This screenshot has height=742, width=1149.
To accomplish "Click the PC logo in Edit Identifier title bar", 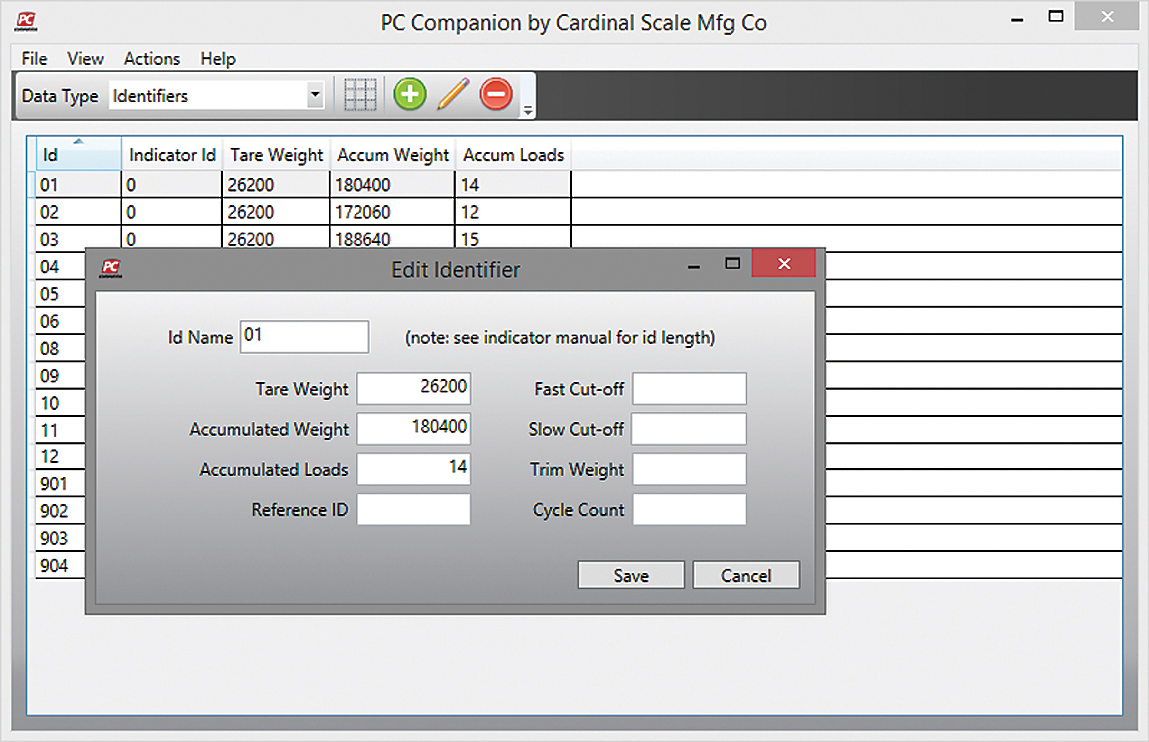I will (x=111, y=269).
